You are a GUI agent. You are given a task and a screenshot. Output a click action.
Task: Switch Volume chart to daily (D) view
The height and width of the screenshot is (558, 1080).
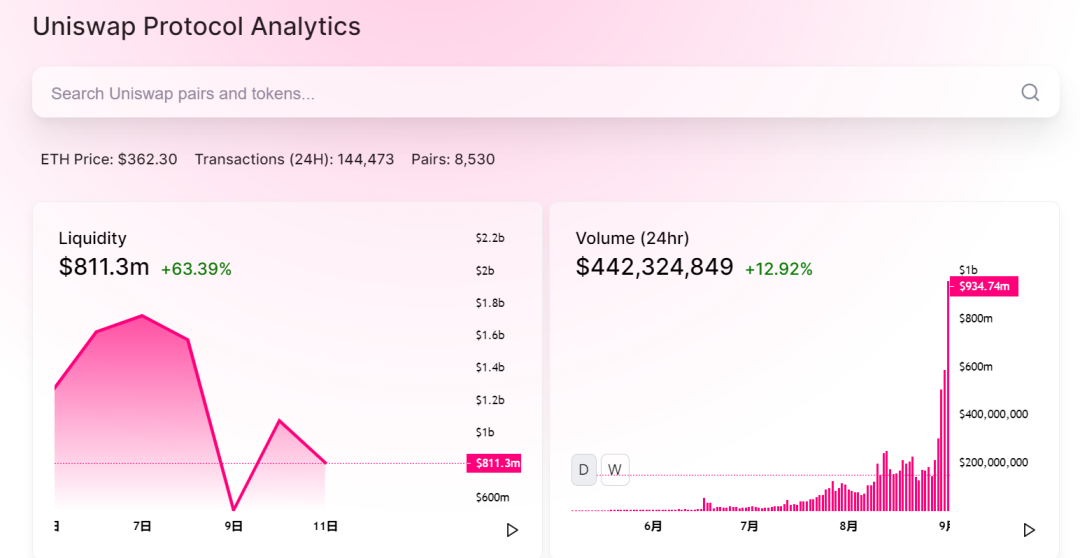tap(584, 469)
